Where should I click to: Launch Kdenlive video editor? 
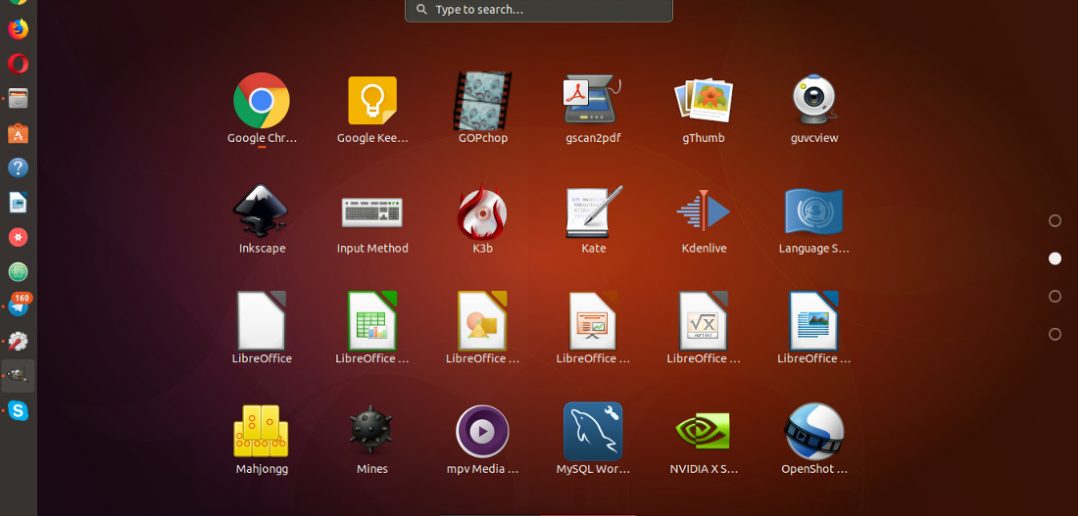coord(703,211)
